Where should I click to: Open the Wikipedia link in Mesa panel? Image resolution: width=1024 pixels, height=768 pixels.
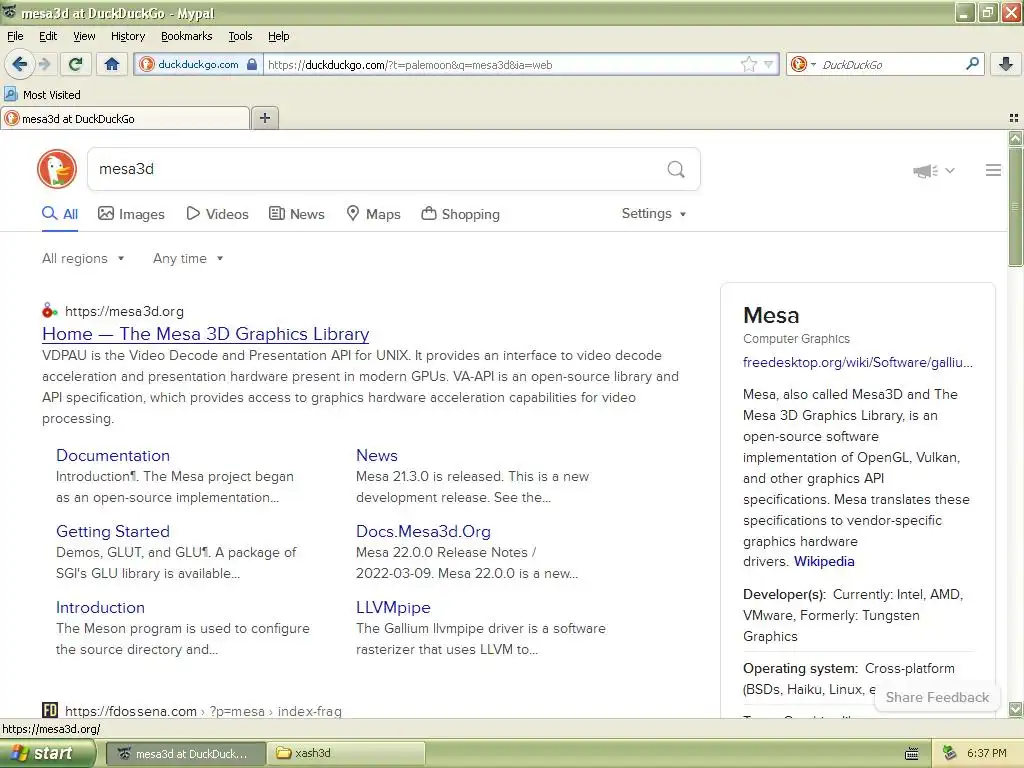point(824,562)
